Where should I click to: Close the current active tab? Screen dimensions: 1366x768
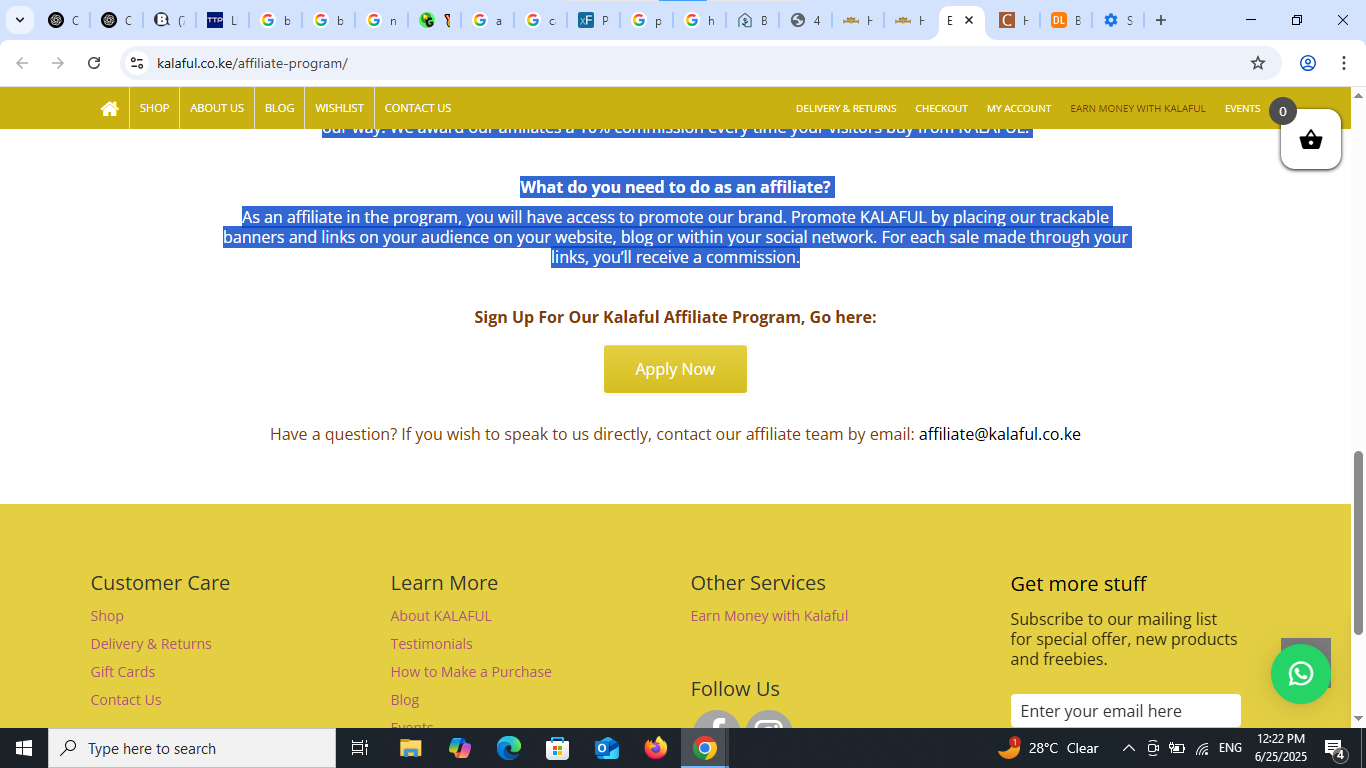969,20
